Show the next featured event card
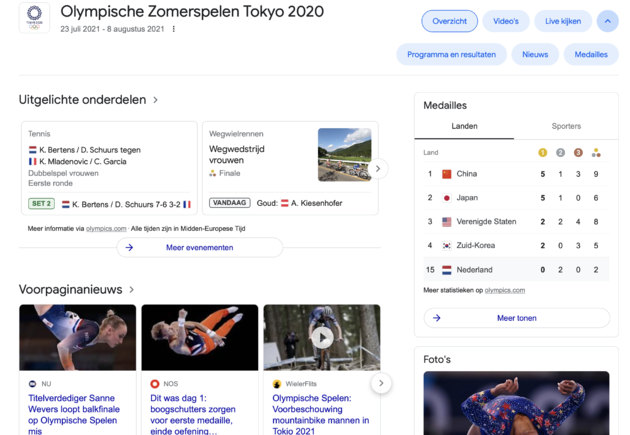Image resolution: width=630 pixels, height=435 pixels. pyautogui.click(x=378, y=169)
